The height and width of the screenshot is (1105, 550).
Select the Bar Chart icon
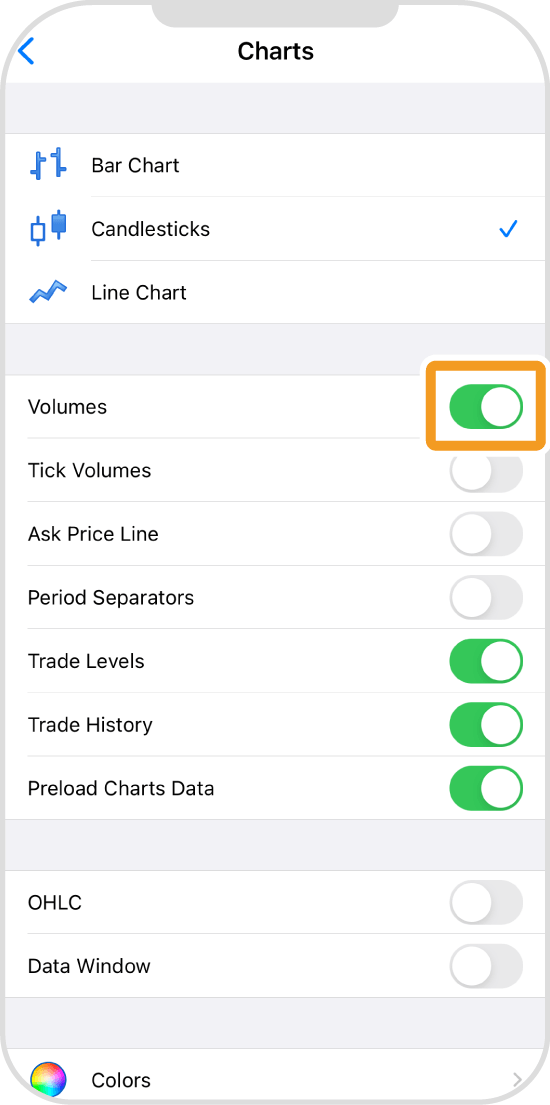(x=48, y=165)
